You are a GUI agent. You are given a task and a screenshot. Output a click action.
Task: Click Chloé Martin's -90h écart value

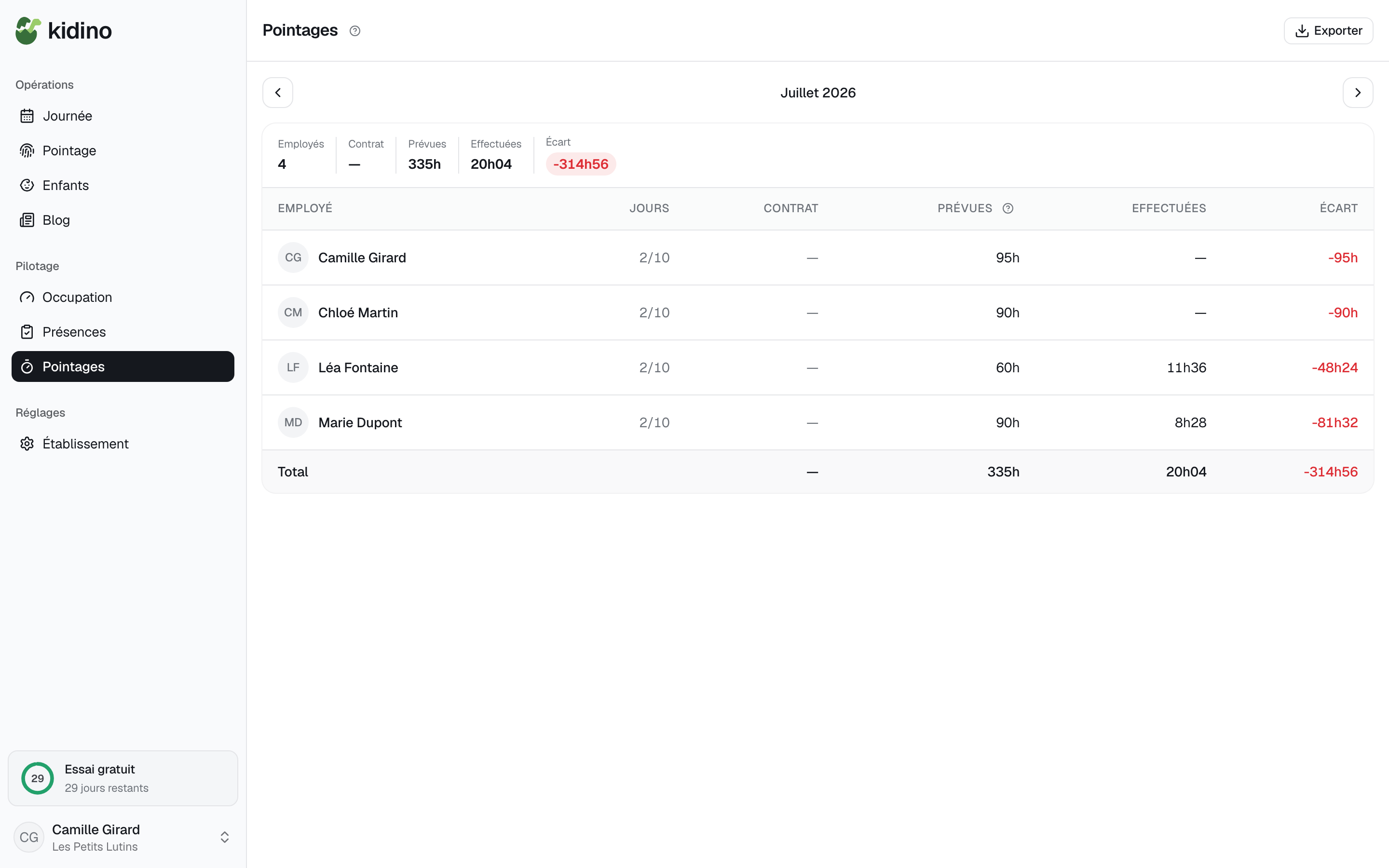(x=1343, y=312)
